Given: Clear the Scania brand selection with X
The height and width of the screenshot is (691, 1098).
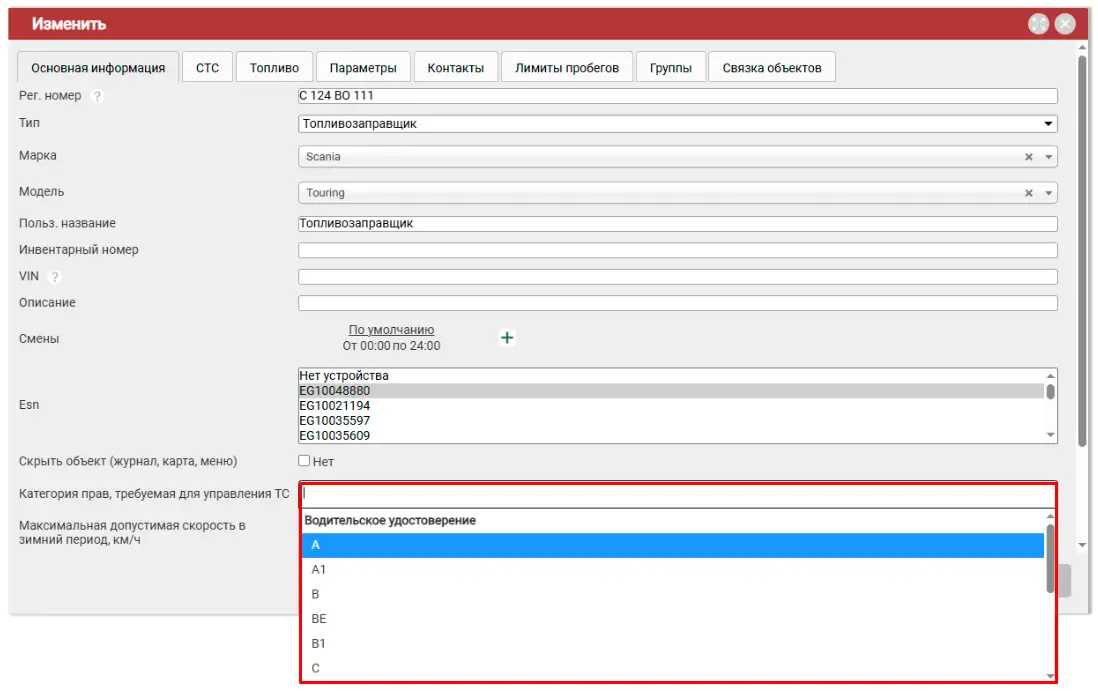Looking at the screenshot, I should (x=1028, y=157).
